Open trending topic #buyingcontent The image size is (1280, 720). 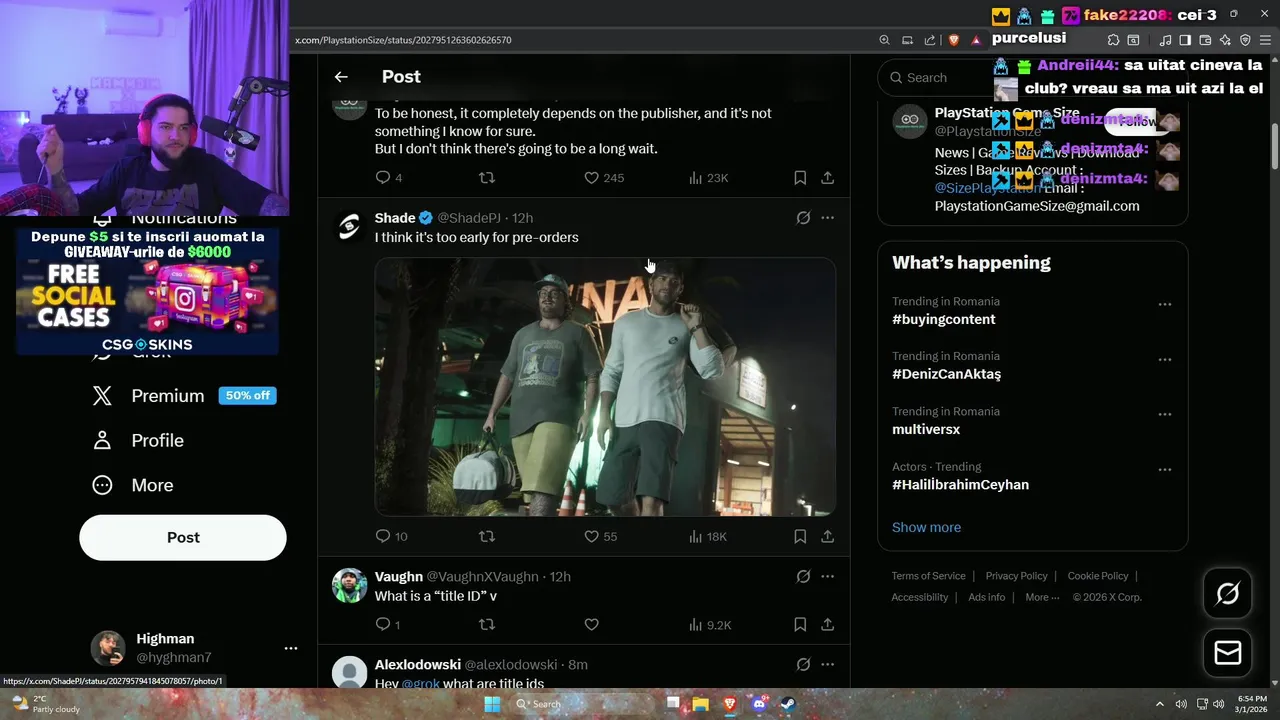click(x=944, y=320)
